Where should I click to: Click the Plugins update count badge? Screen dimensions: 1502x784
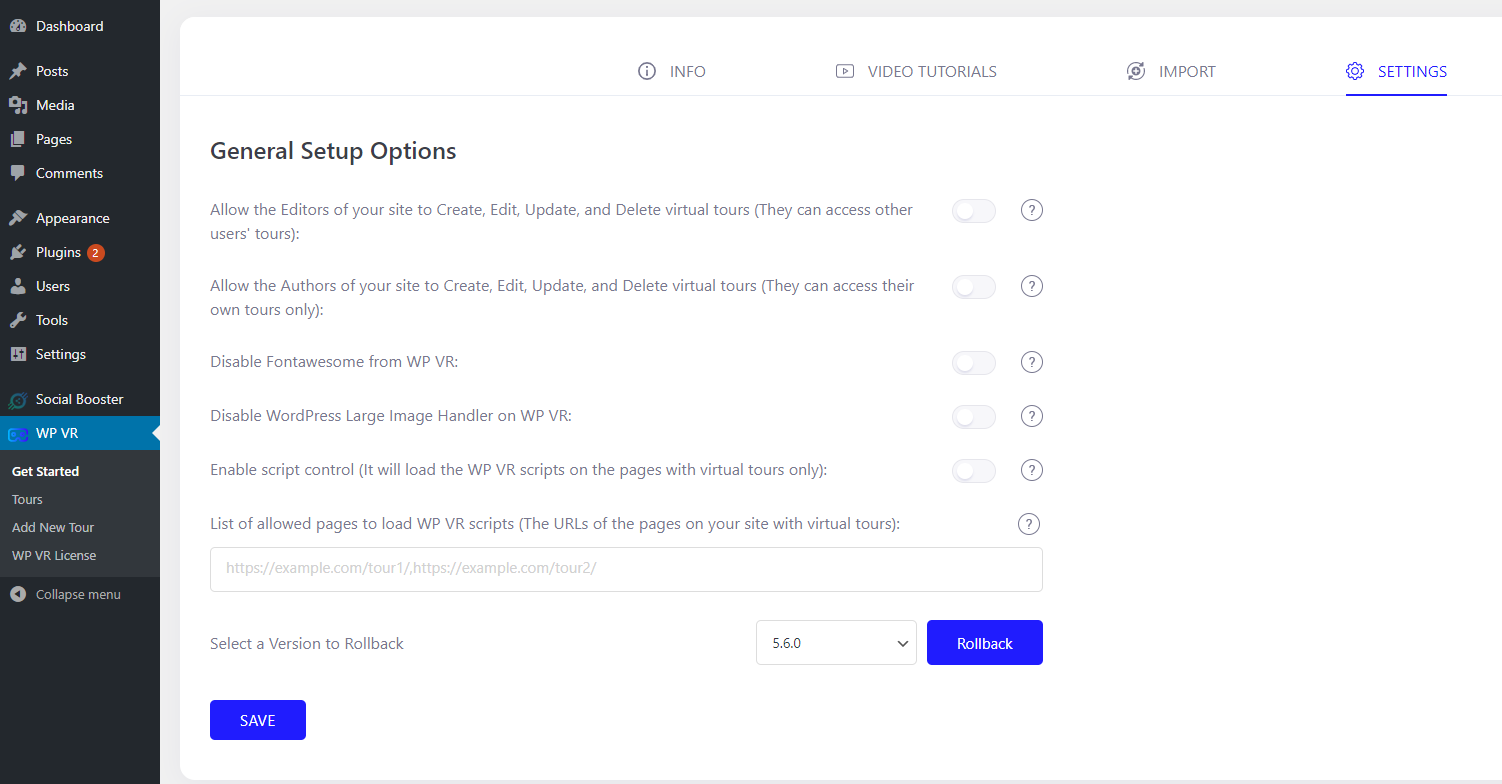(95, 252)
